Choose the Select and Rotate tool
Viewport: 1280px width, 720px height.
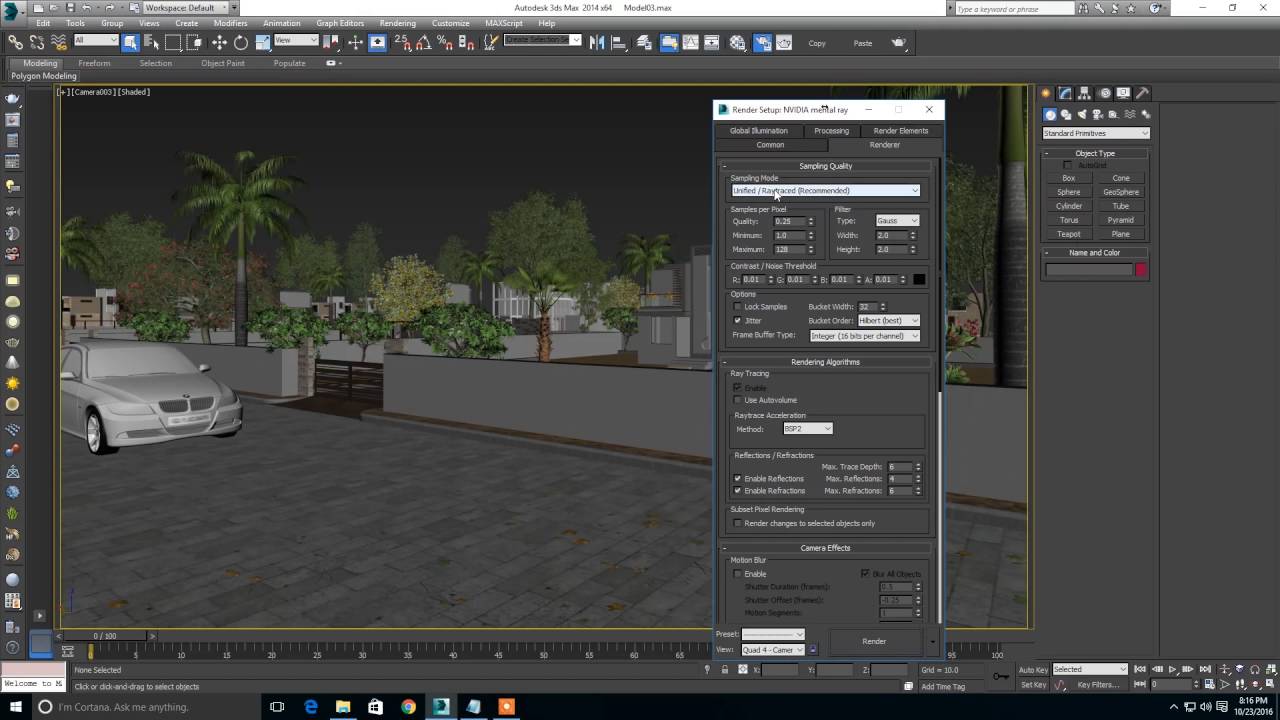point(241,43)
